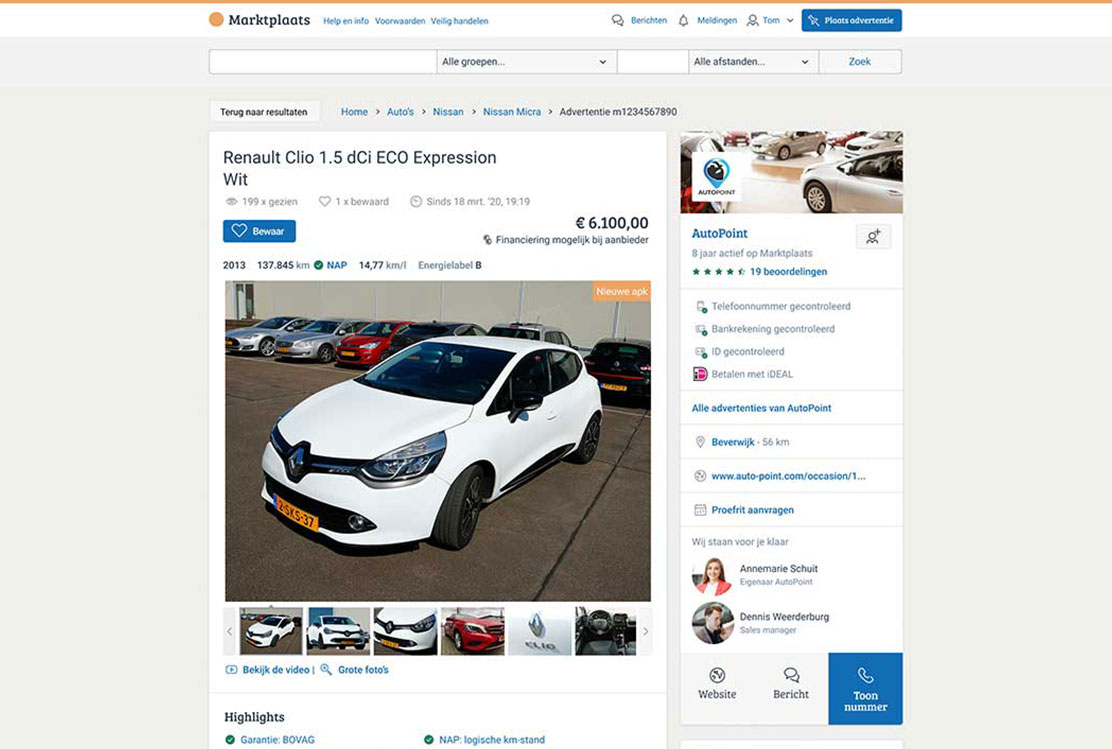Click the Toon nummer button

pos(865,689)
